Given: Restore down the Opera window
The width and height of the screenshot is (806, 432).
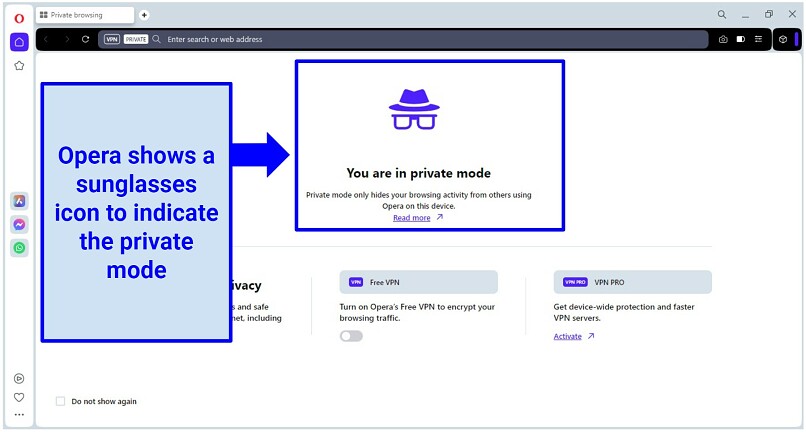Looking at the screenshot, I should click(769, 14).
